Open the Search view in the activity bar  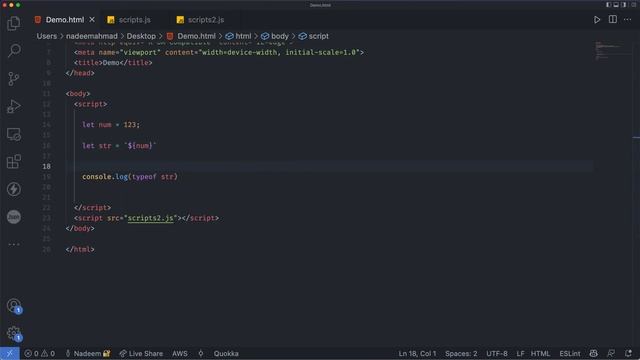(x=14, y=51)
